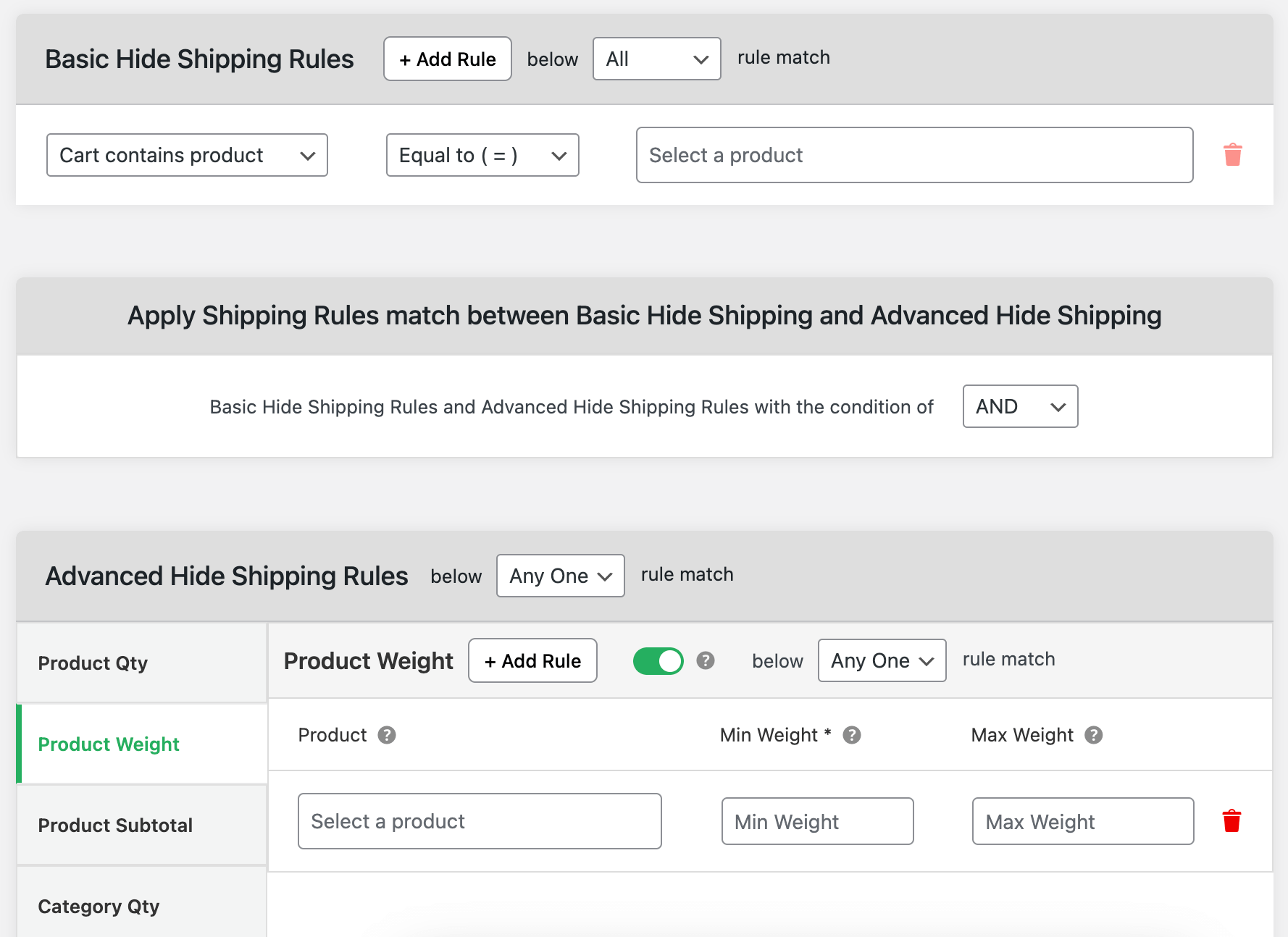The width and height of the screenshot is (1288, 937).
Task: Open Advanced Hide Shipping Rules Any One dropdown
Action: [x=561, y=576]
